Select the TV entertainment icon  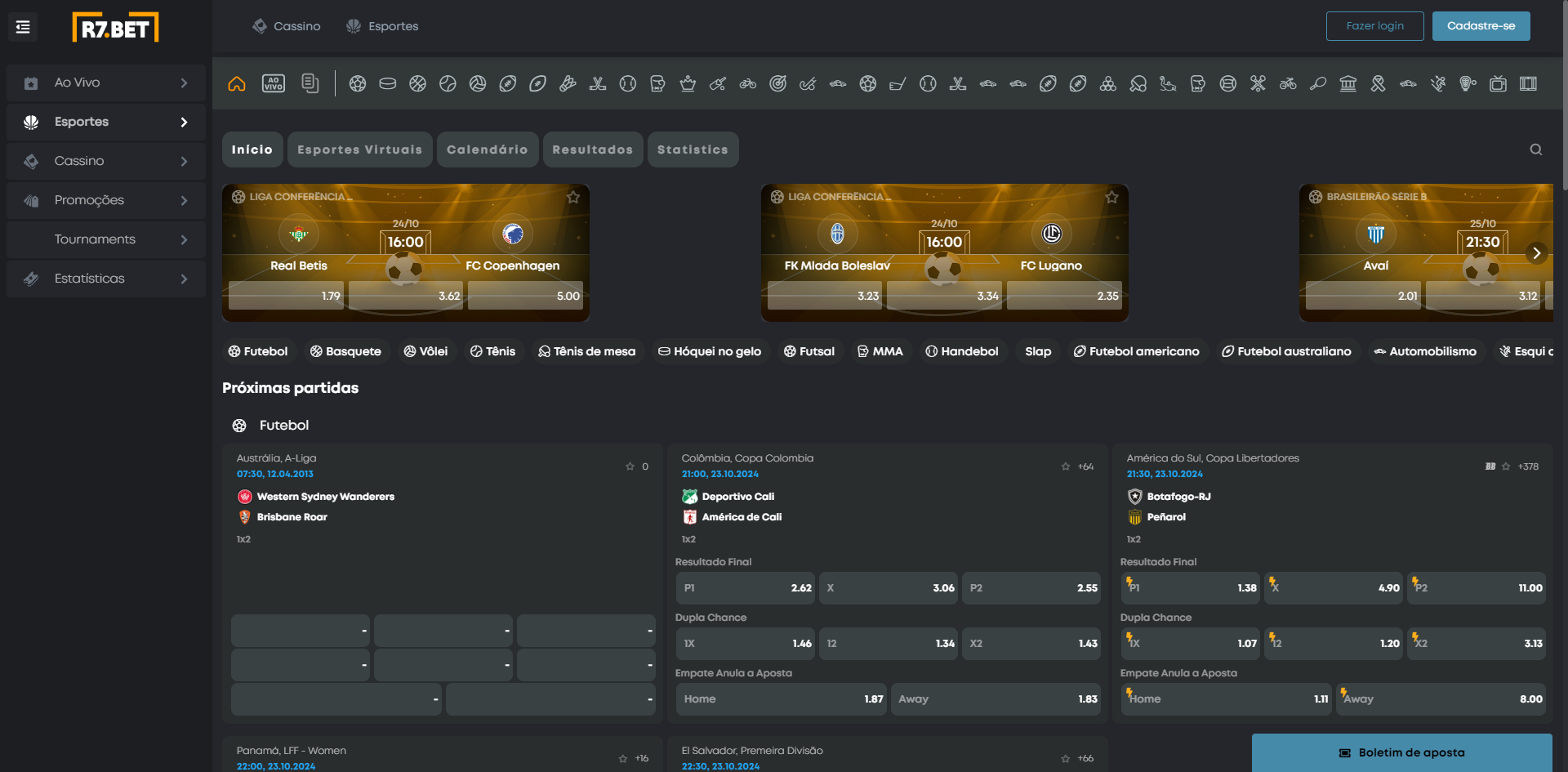tap(1498, 83)
